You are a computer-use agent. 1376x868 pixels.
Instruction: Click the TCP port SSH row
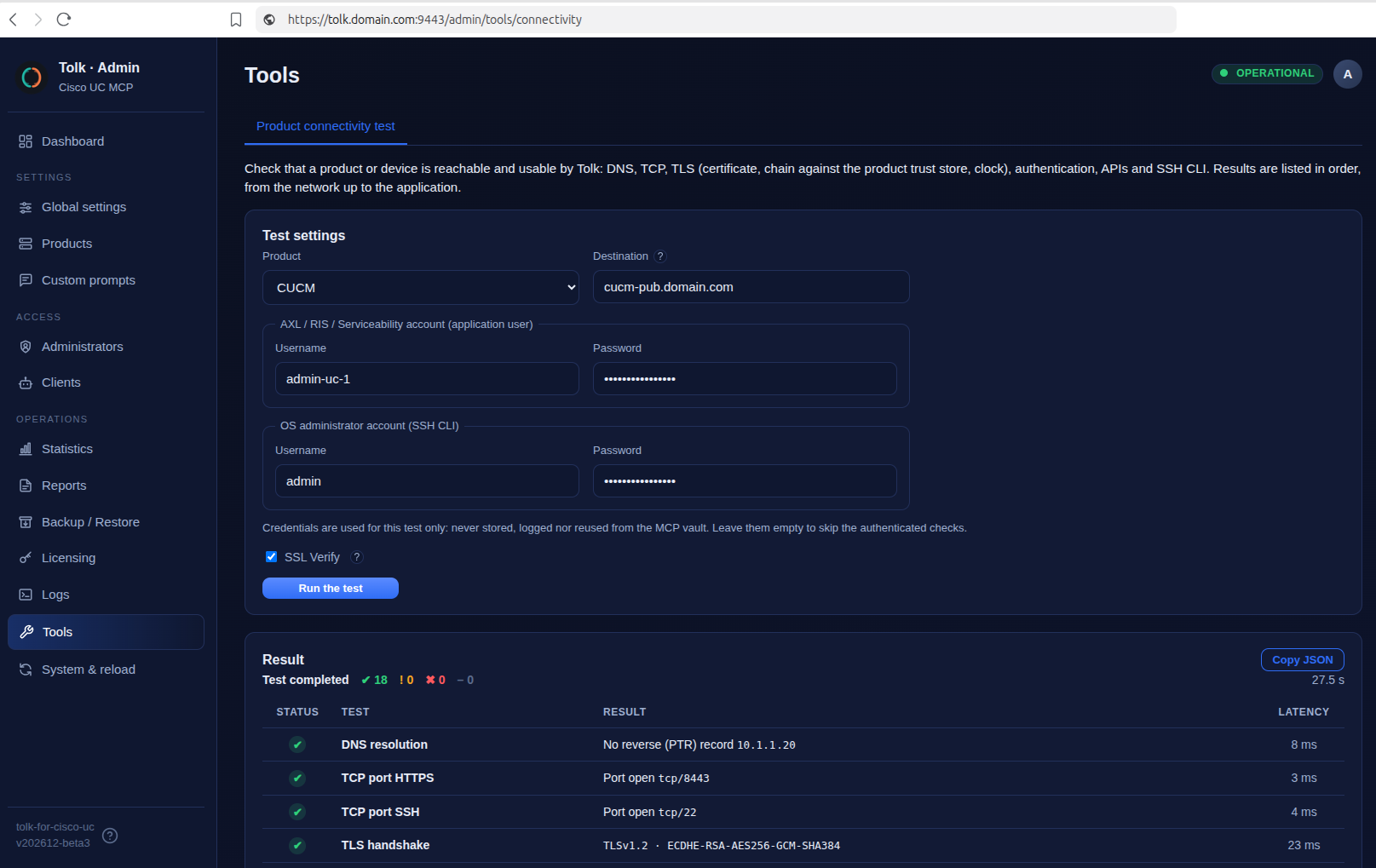click(x=803, y=812)
